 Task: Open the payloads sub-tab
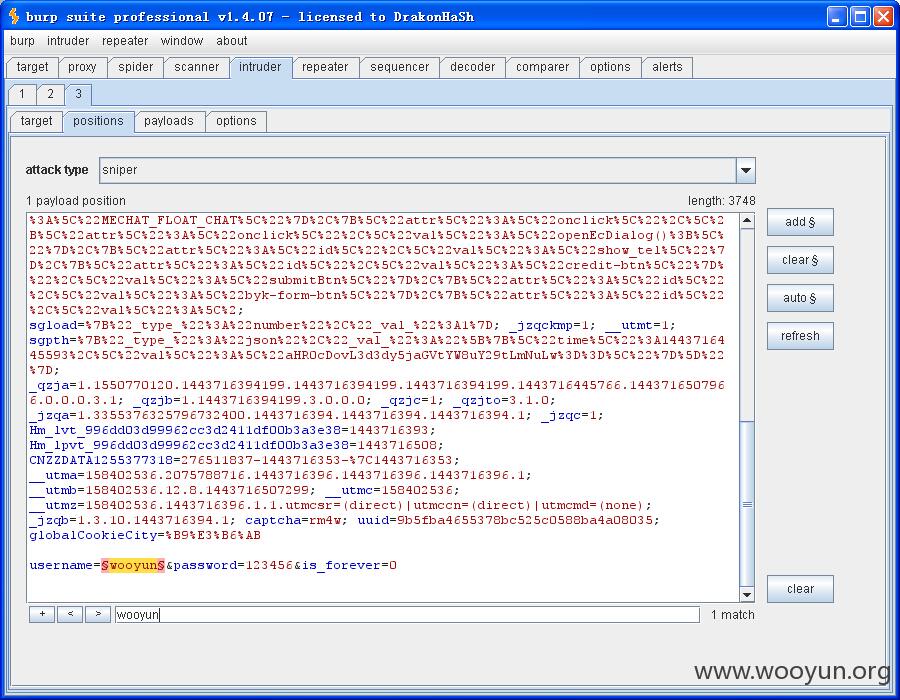pyautogui.click(x=169, y=121)
